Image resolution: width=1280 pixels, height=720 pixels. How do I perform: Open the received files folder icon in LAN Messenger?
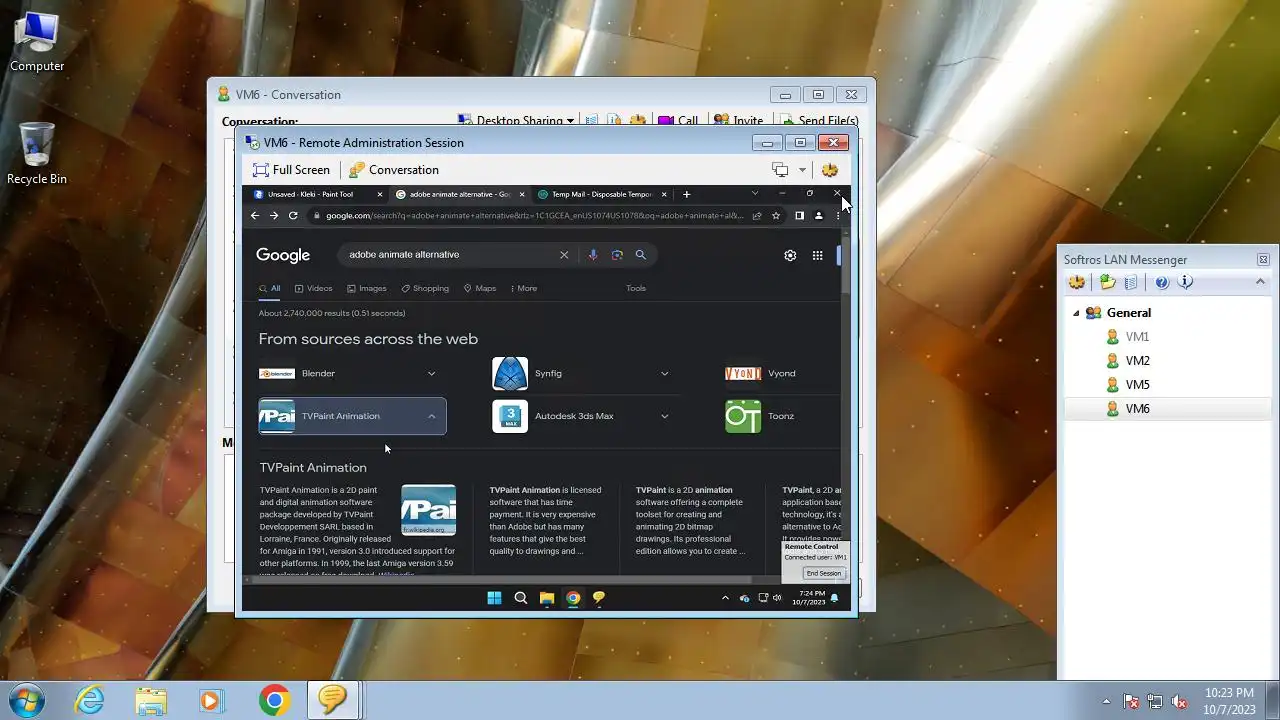[x=1107, y=283]
